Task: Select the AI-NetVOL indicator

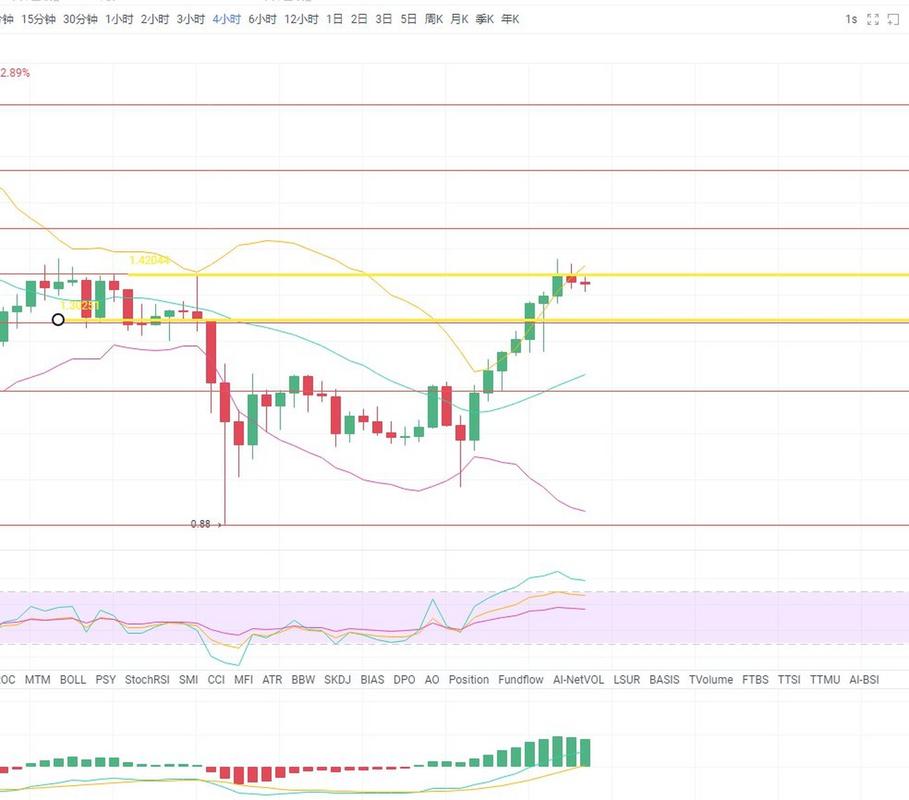Action: point(579,679)
